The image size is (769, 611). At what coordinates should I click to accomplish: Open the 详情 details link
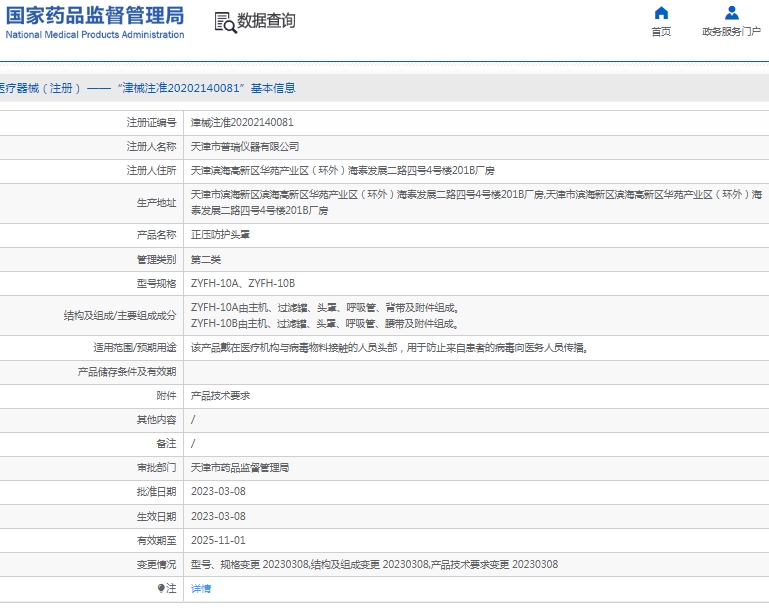201,588
